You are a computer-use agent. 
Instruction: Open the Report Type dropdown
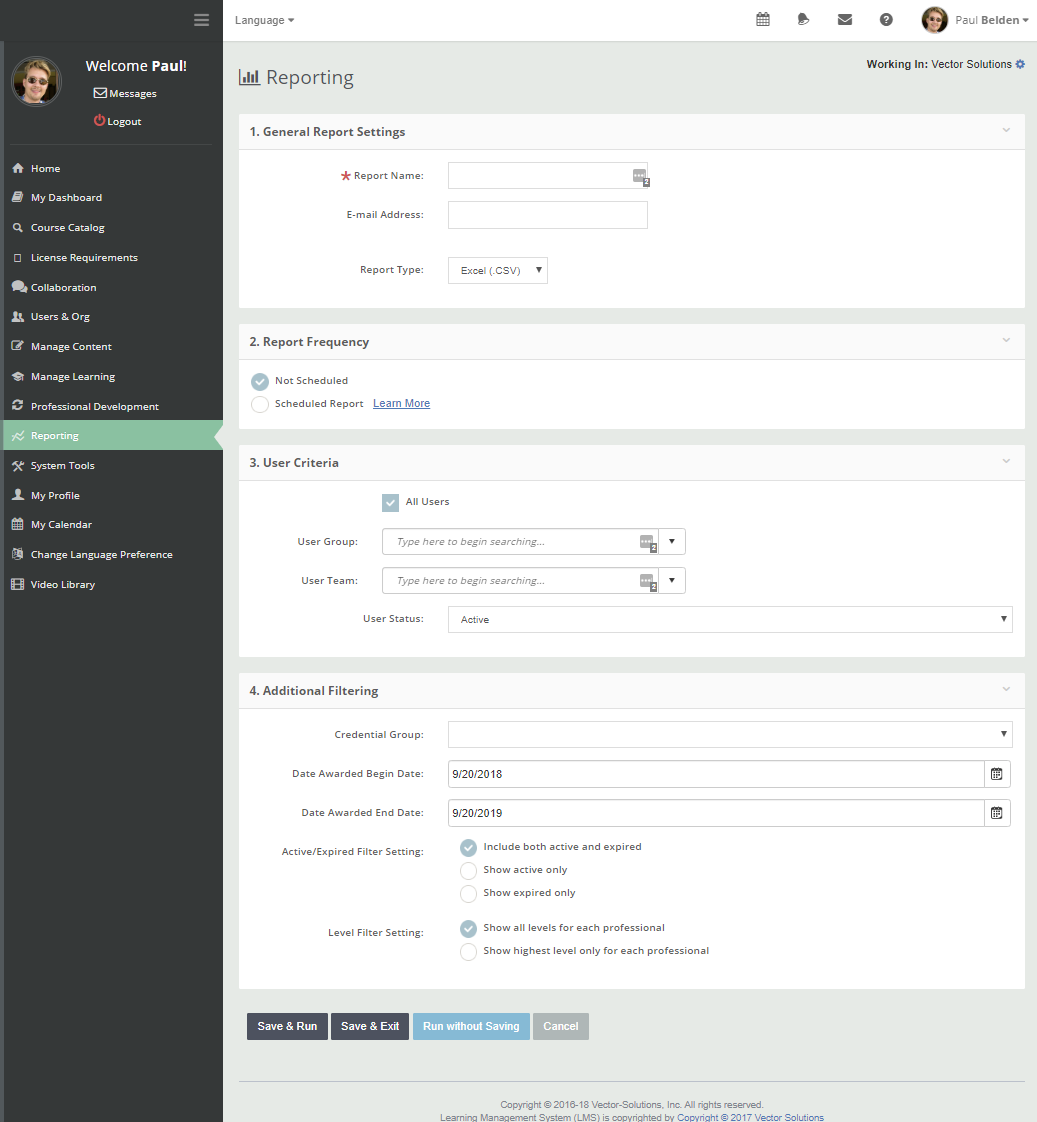[497, 270]
